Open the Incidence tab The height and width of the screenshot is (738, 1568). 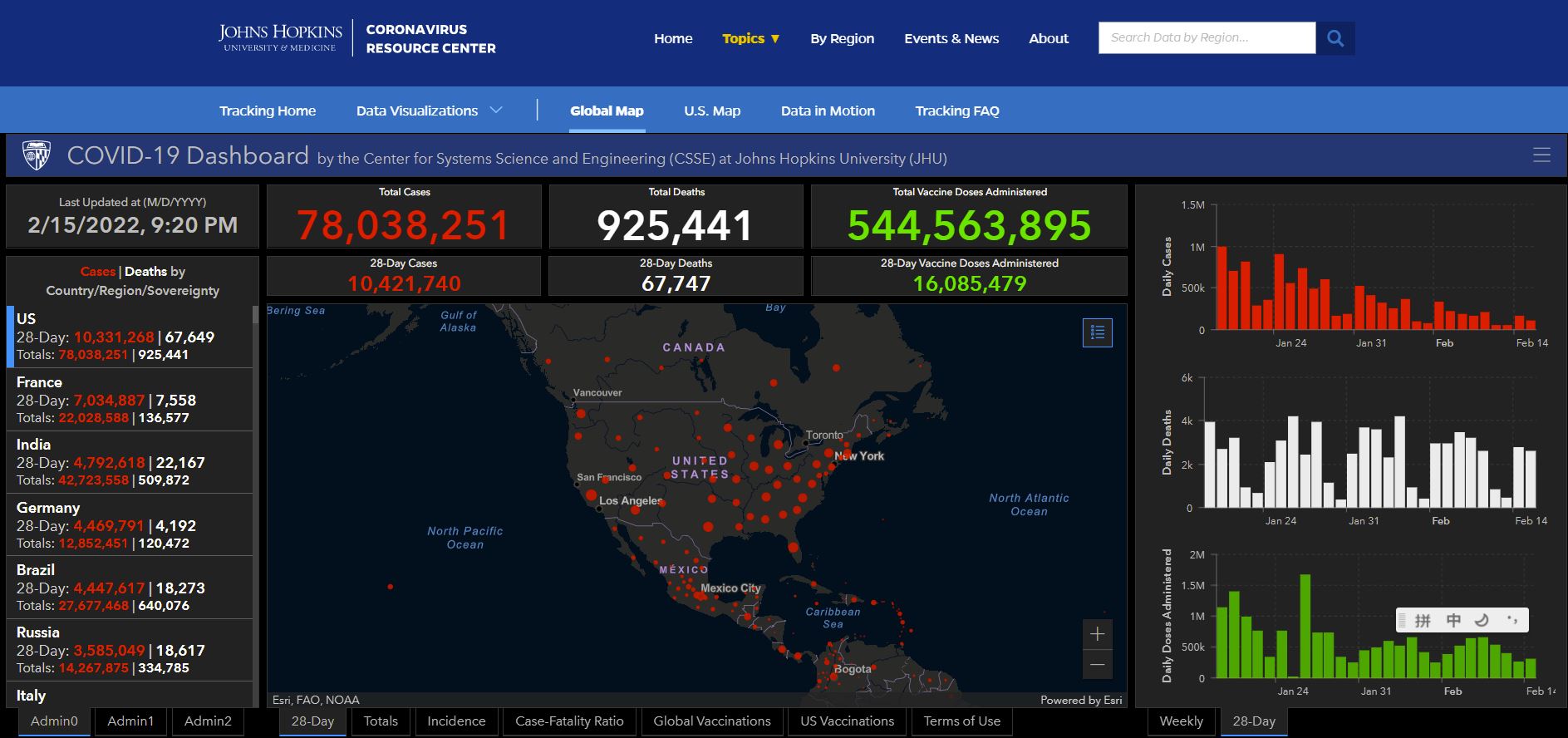tap(456, 721)
